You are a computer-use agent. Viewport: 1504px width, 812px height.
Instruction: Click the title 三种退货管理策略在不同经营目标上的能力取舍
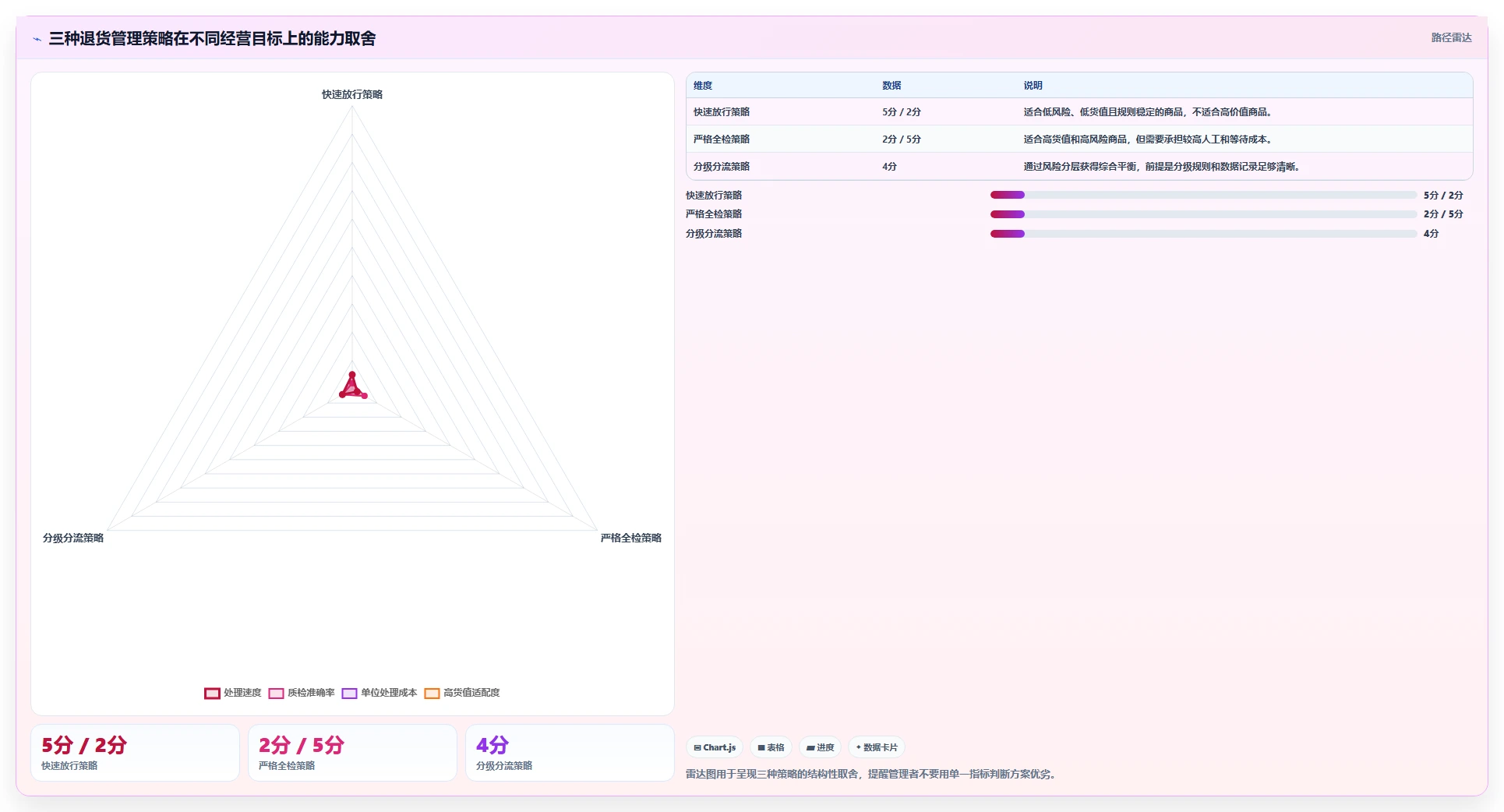pos(212,38)
